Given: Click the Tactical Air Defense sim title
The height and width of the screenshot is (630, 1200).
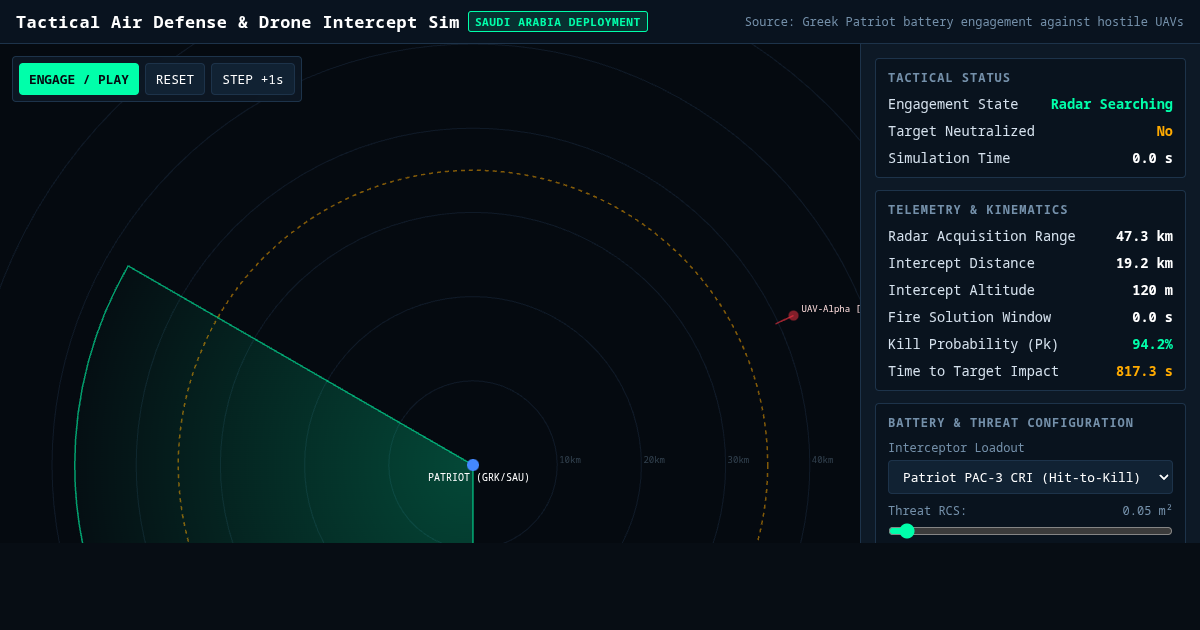Looking at the screenshot, I should [x=238, y=22].
